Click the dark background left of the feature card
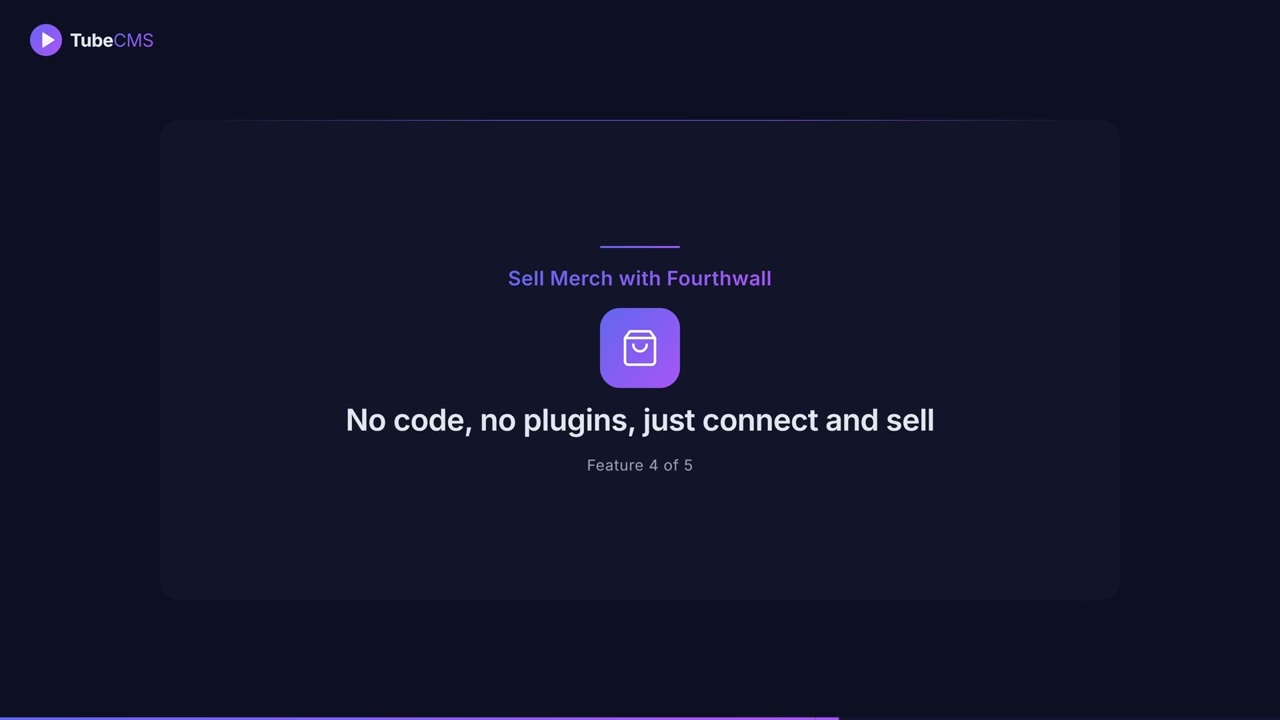The width and height of the screenshot is (1280, 720). pyautogui.click(x=80, y=360)
